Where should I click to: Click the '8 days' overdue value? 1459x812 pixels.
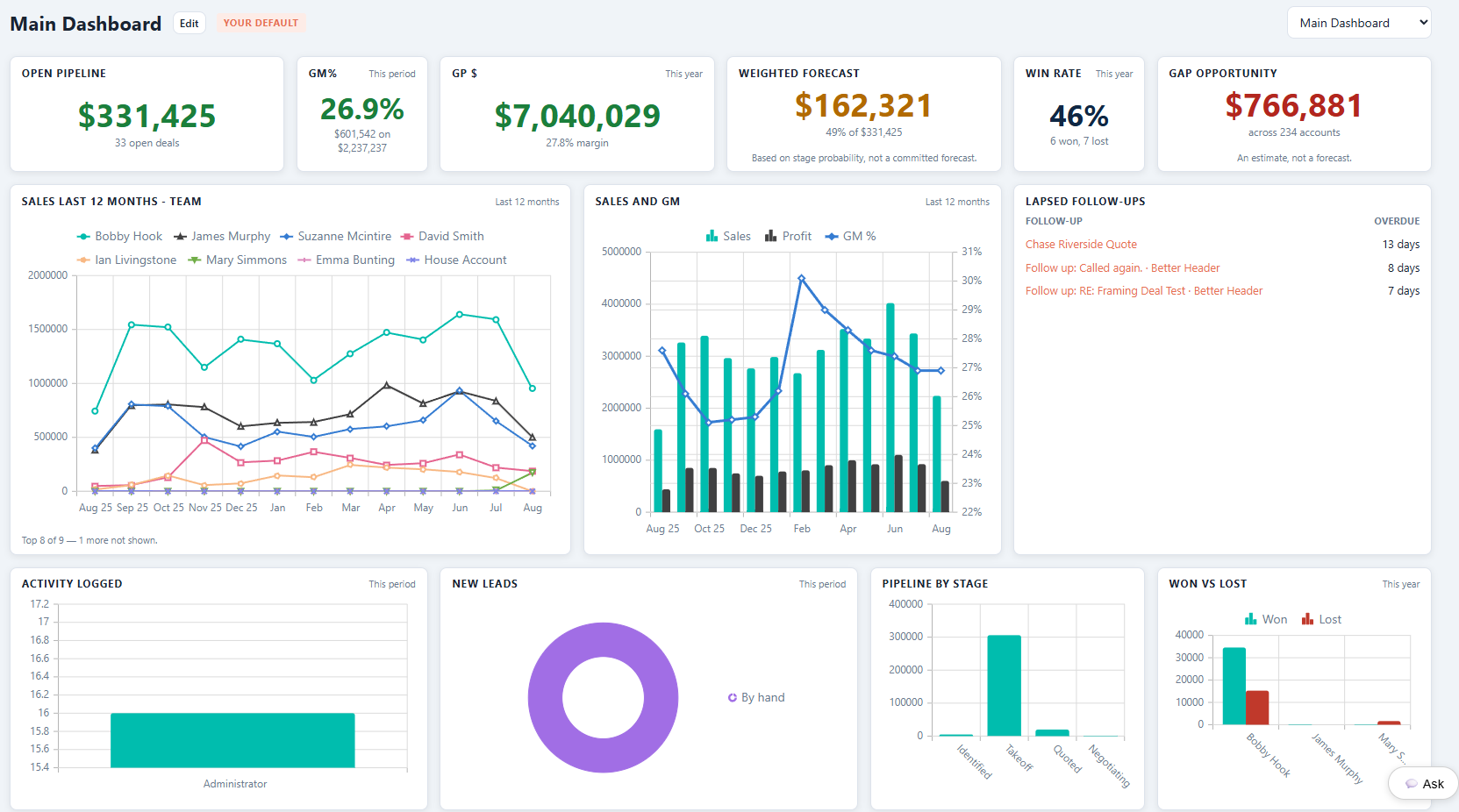point(1404,268)
